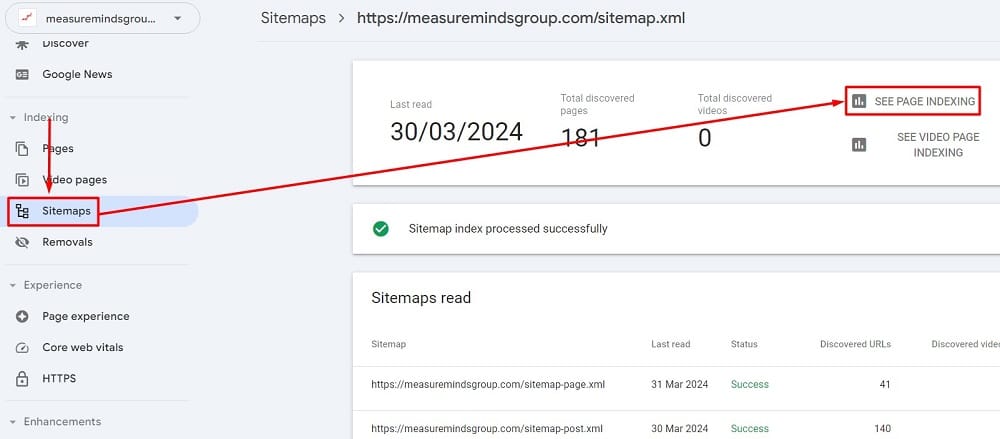
Task: Open the HTTPS report
Action: (x=59, y=379)
